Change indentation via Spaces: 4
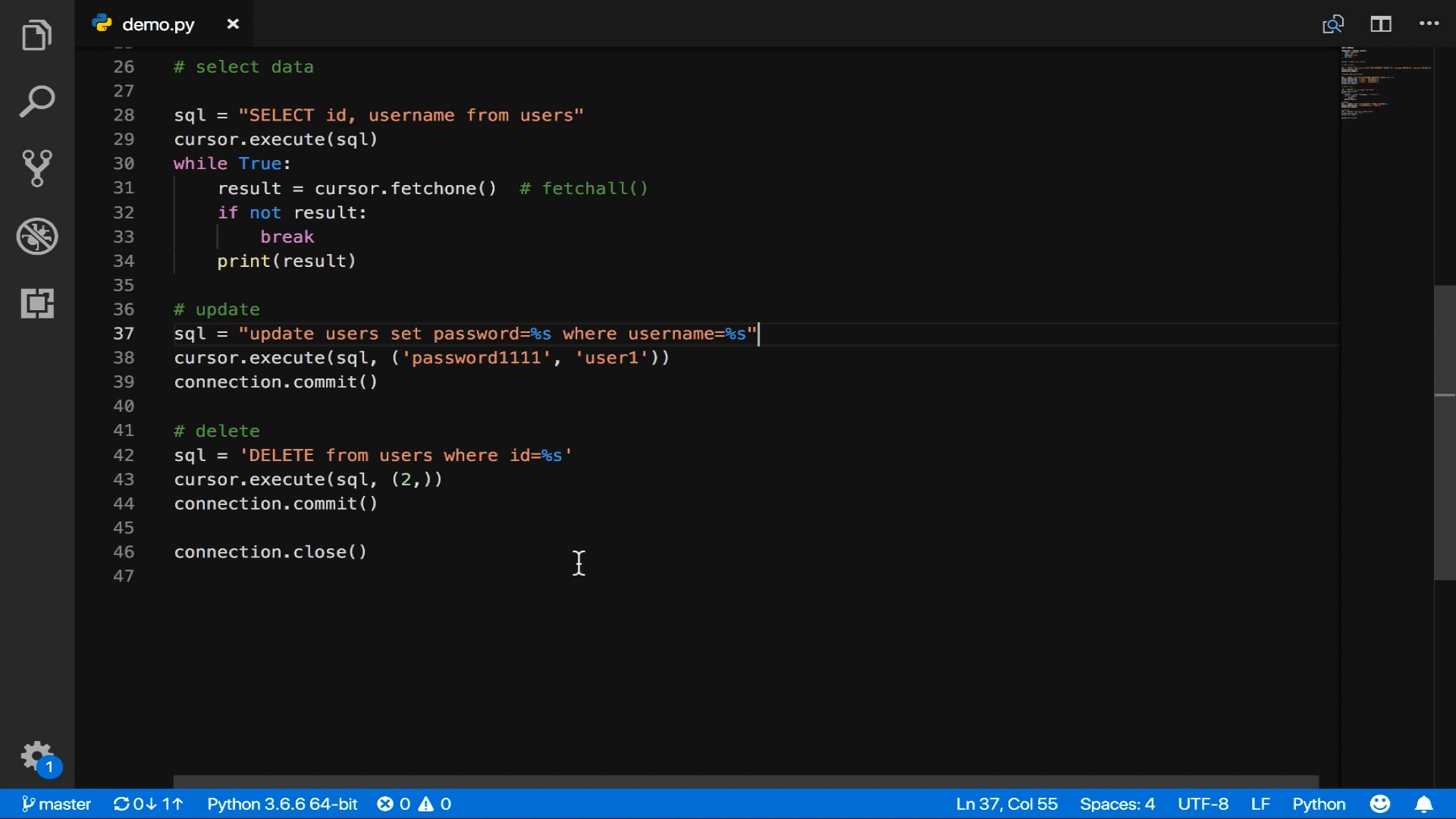This screenshot has width=1456, height=819. pos(1116,804)
